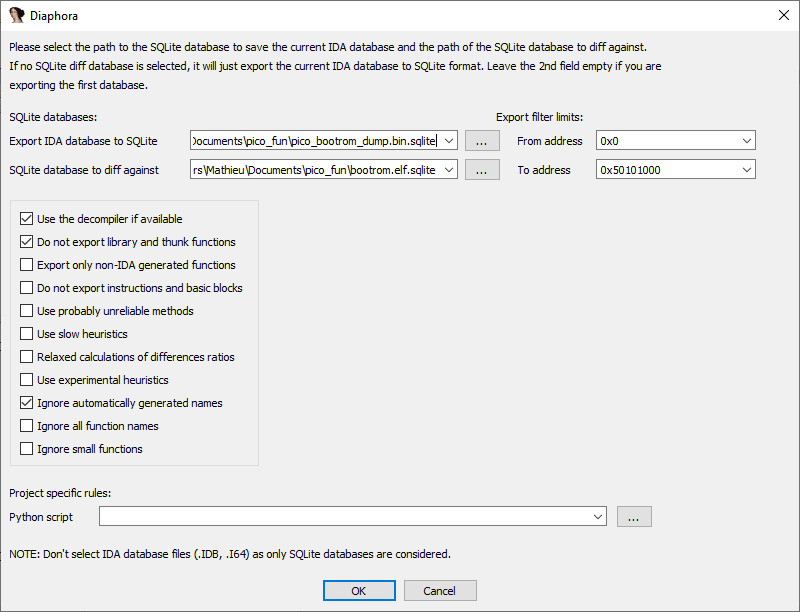Browse for the Python script file

click(634, 517)
